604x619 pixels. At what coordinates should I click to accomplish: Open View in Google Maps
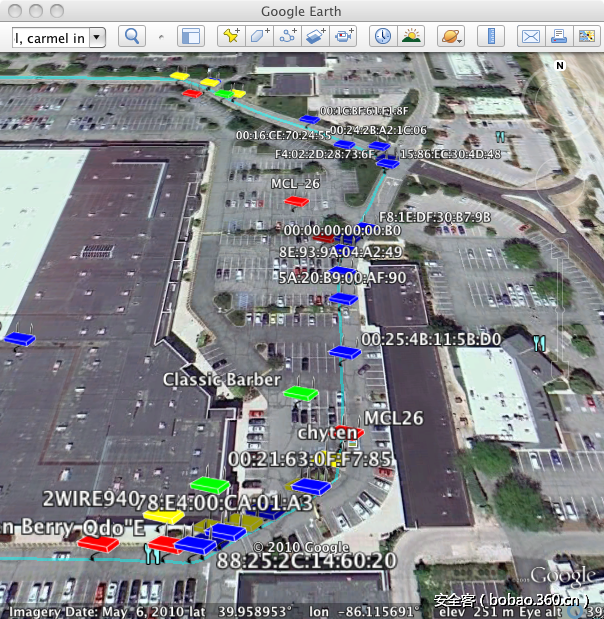click(586, 37)
